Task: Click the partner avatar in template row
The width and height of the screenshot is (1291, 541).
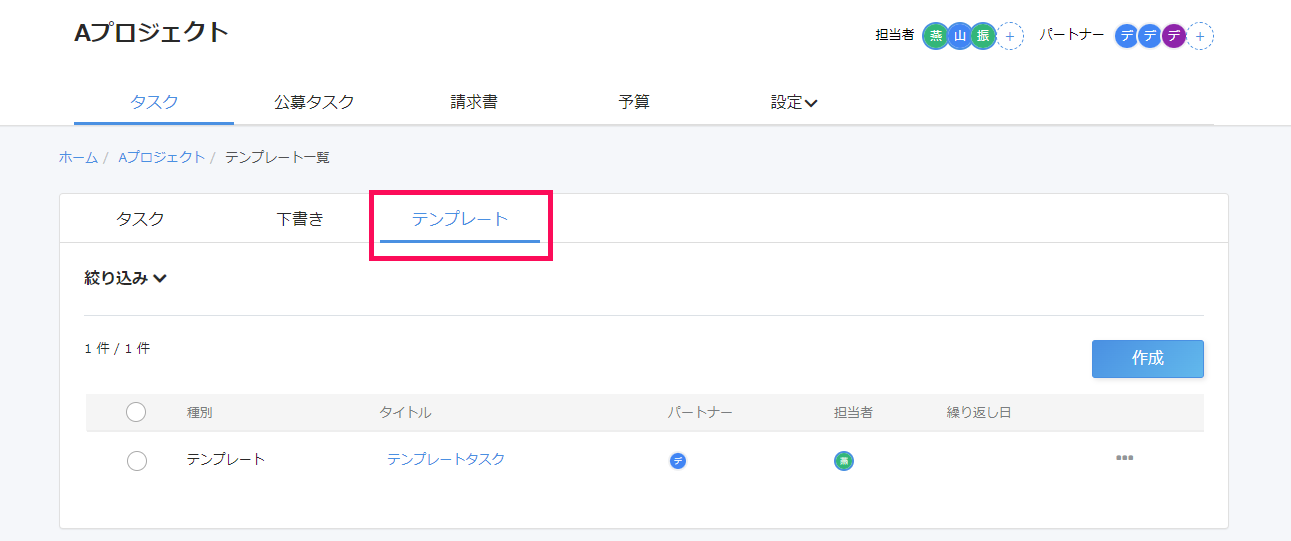Action: [x=678, y=461]
